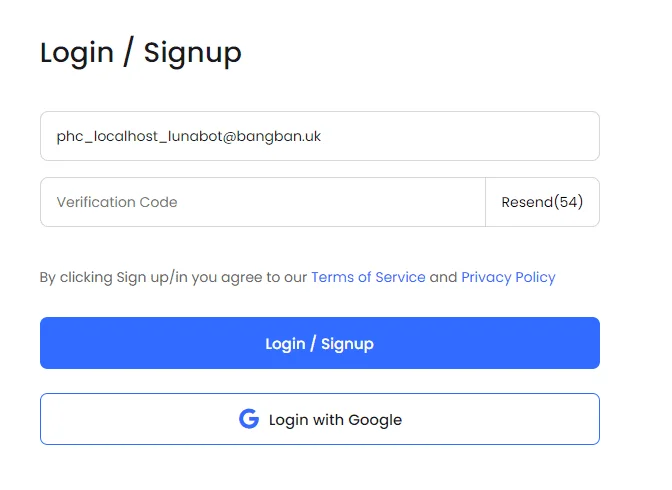The image size is (672, 490).
Task: Submit with the blue Login / Signup button
Action: (320, 343)
